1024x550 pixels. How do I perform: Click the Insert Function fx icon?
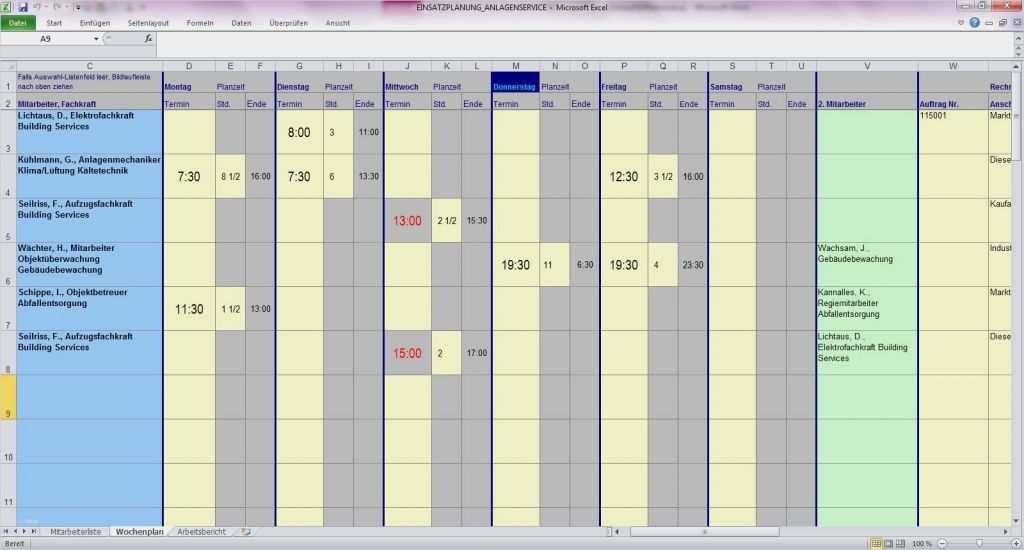coord(148,39)
